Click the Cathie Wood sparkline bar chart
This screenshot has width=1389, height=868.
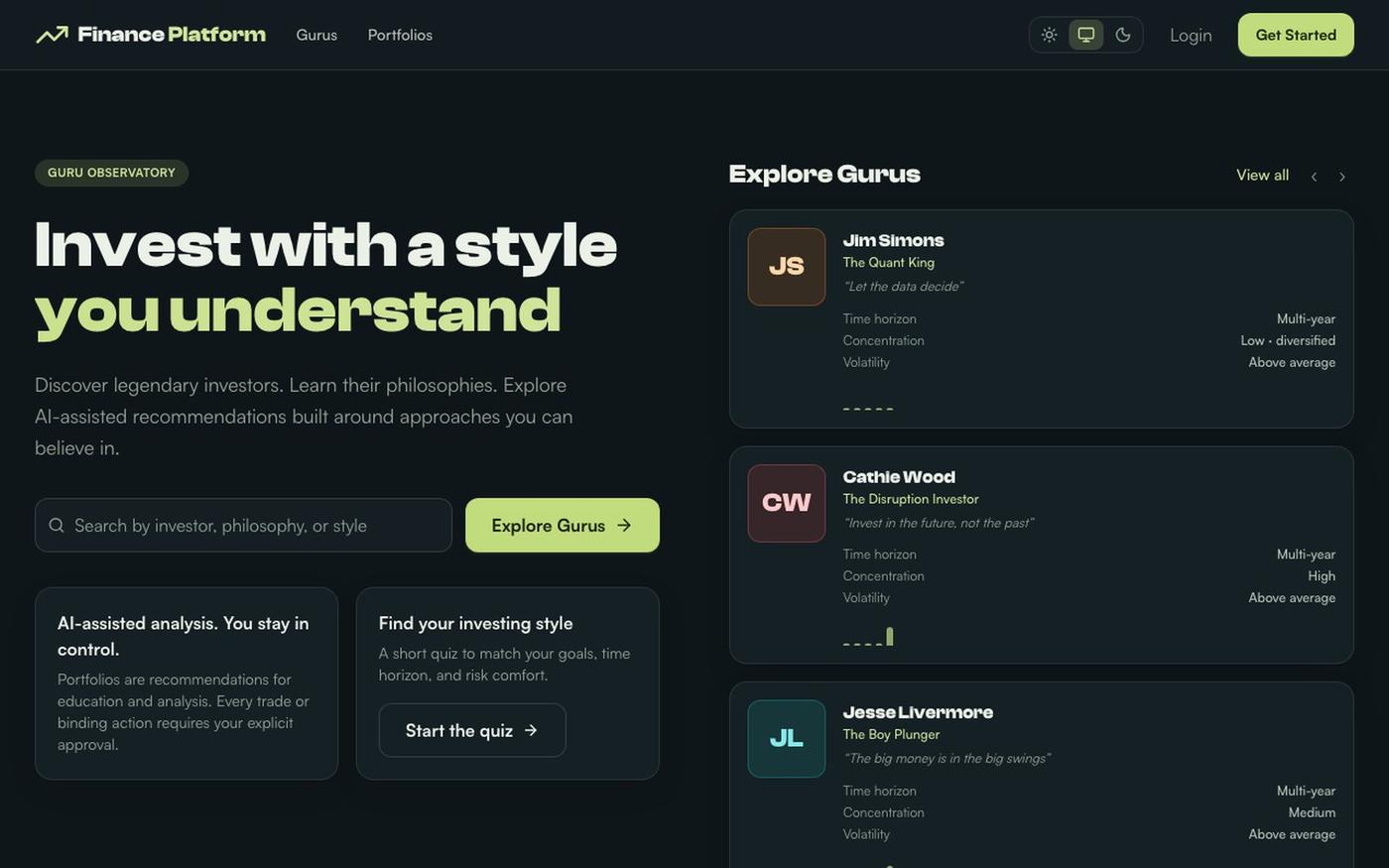(868, 636)
